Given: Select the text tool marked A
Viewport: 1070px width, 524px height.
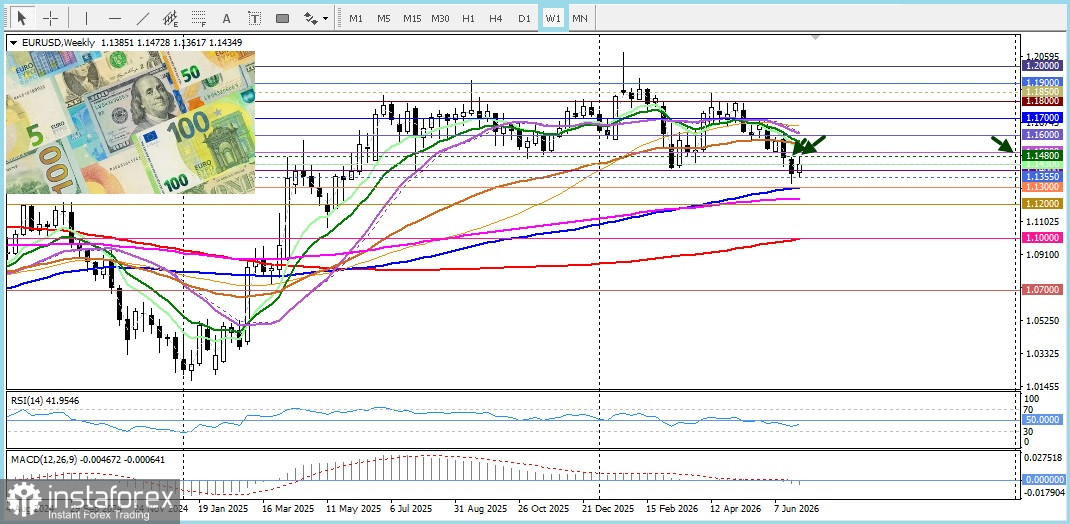Looking at the screenshot, I should [227, 18].
